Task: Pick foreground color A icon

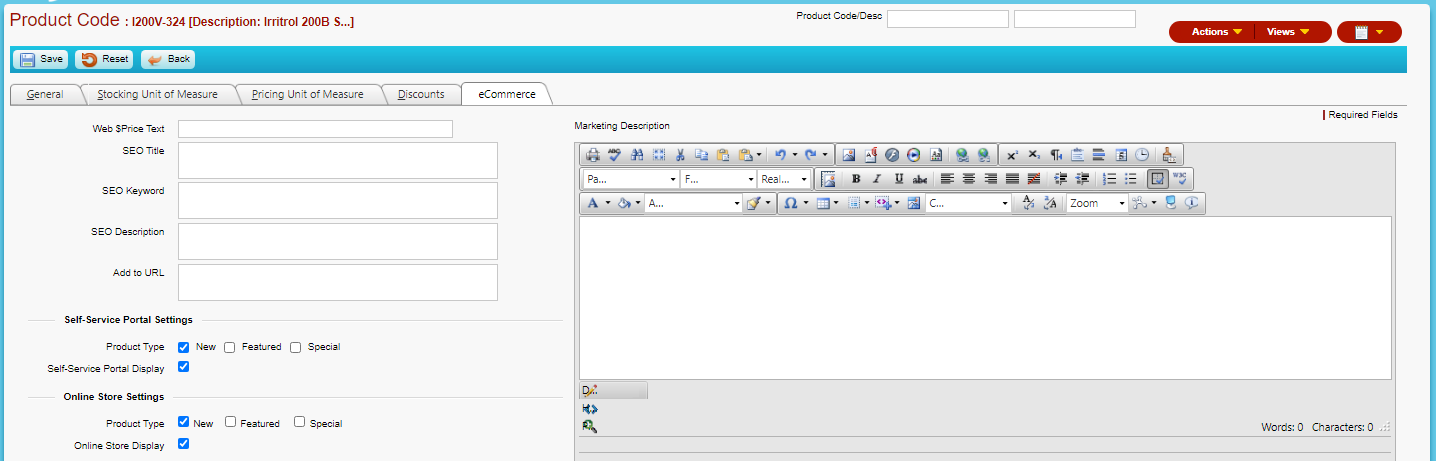Action: click(592, 203)
